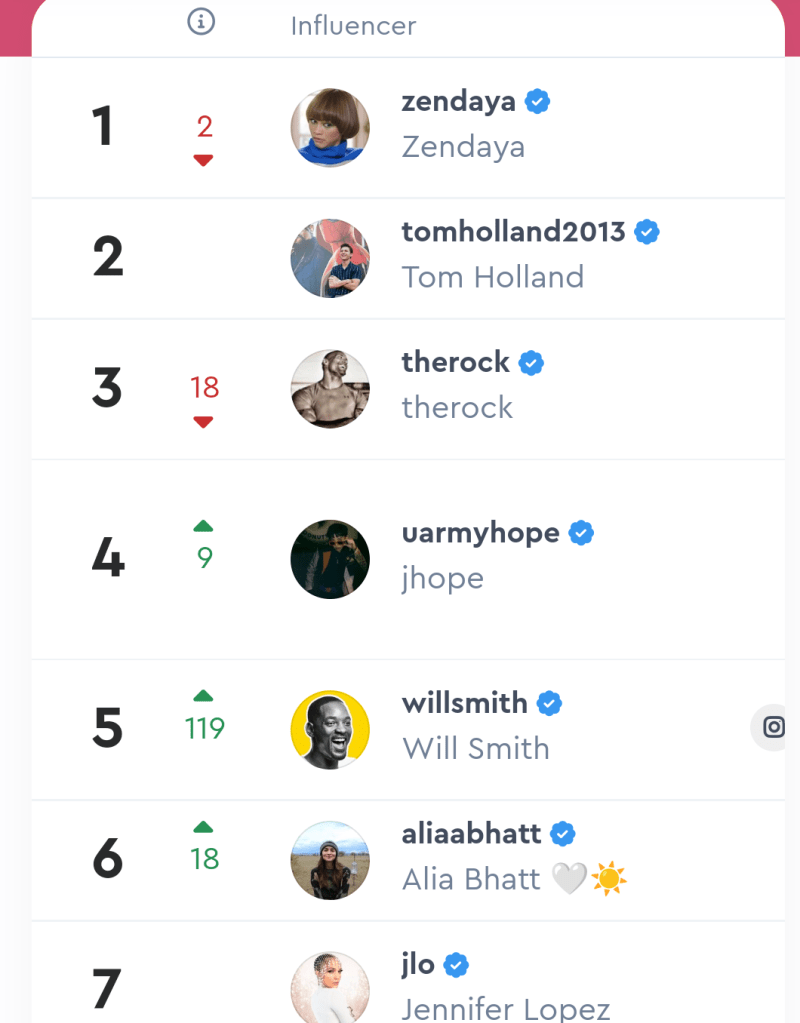This screenshot has width=800, height=1023.
Task: Click the Influencer column header
Action: [353, 25]
